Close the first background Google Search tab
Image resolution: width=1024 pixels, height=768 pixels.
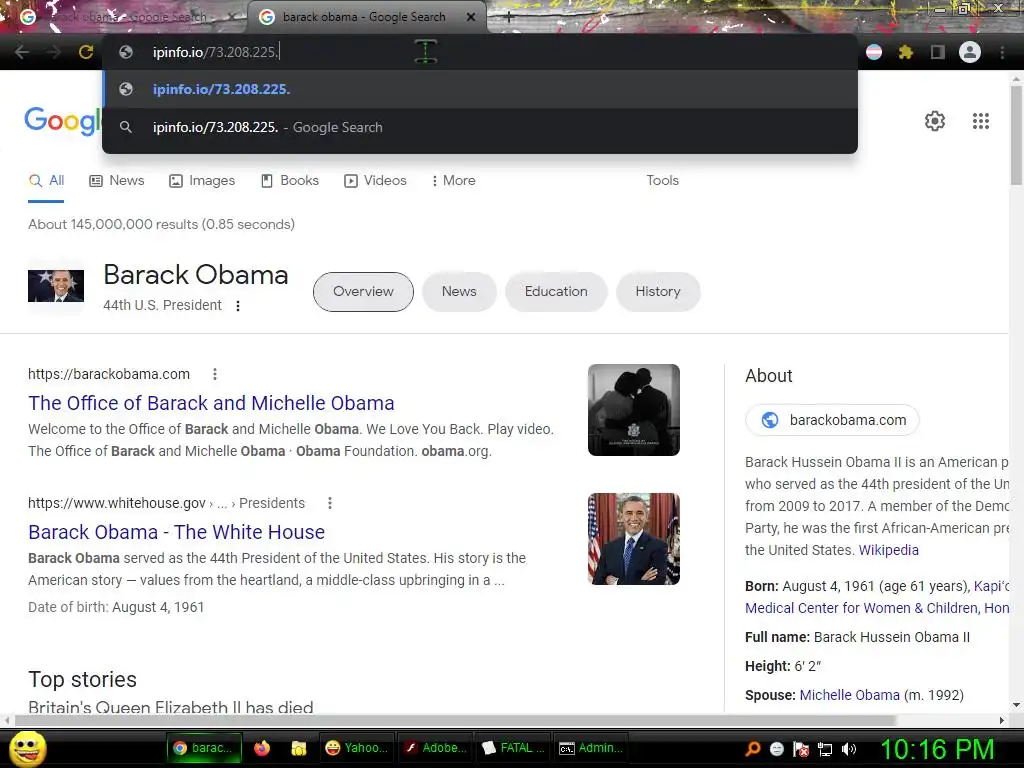[x=231, y=18]
